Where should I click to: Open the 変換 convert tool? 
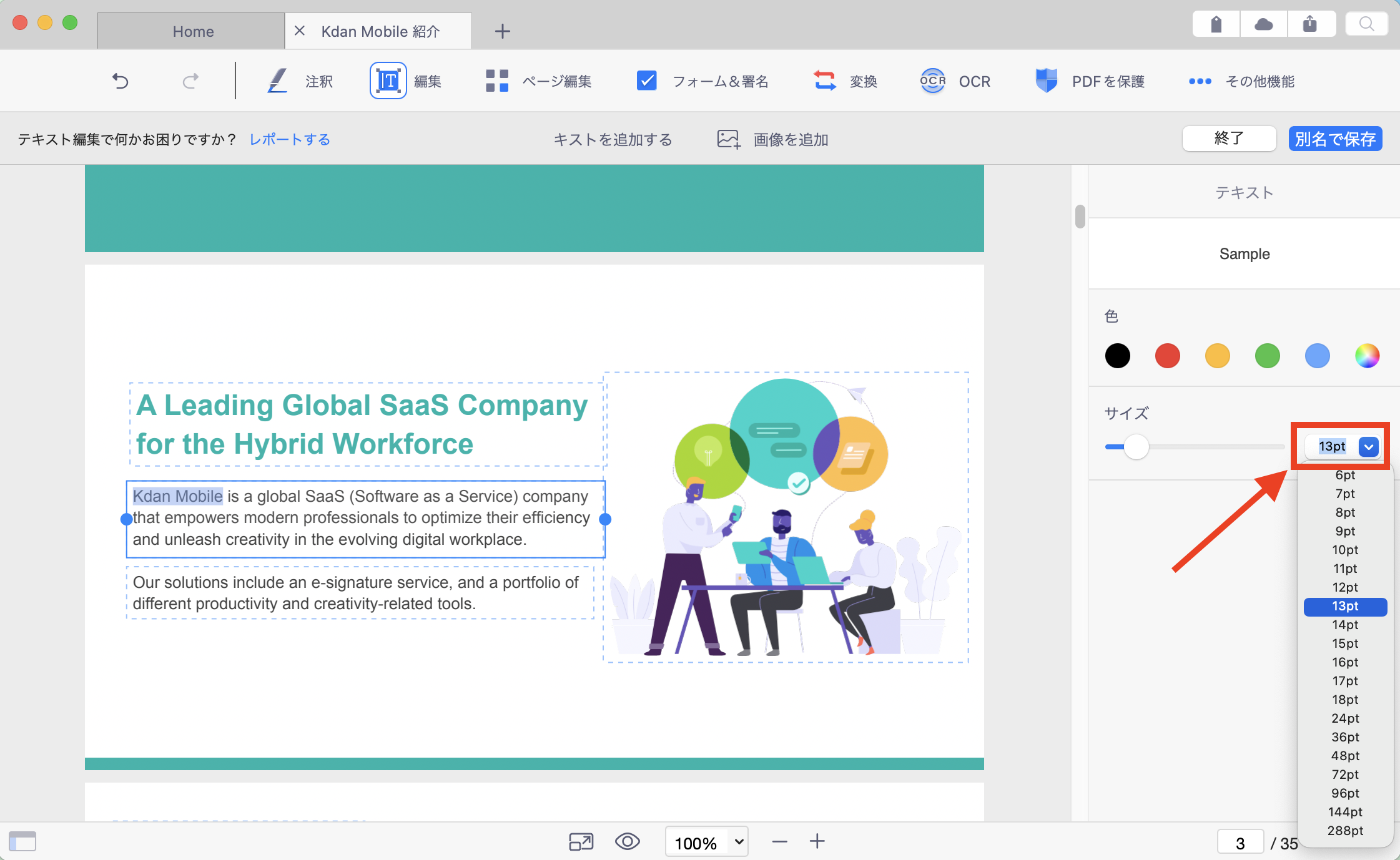coord(845,81)
